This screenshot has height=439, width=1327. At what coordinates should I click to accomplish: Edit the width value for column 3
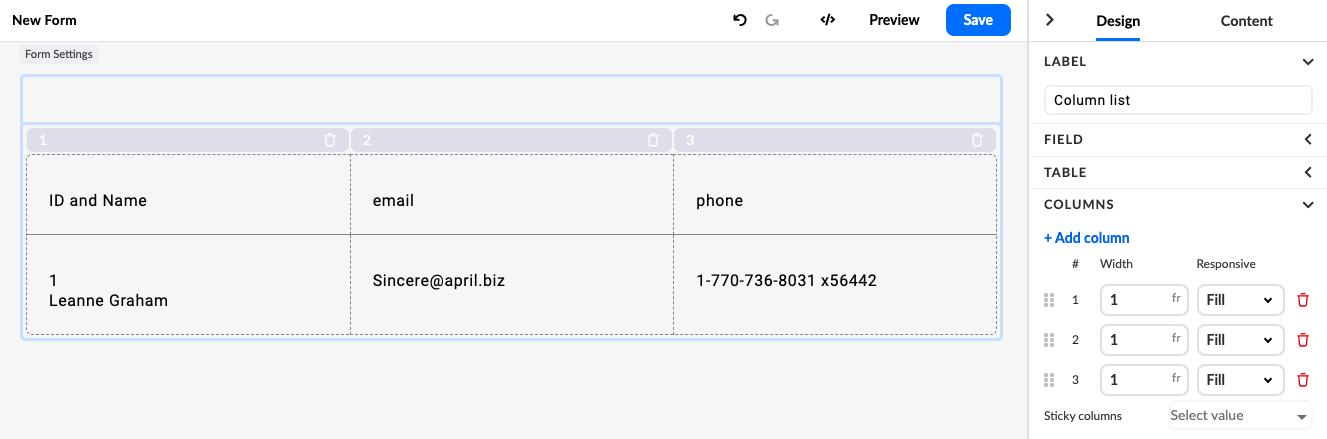click(1144, 380)
